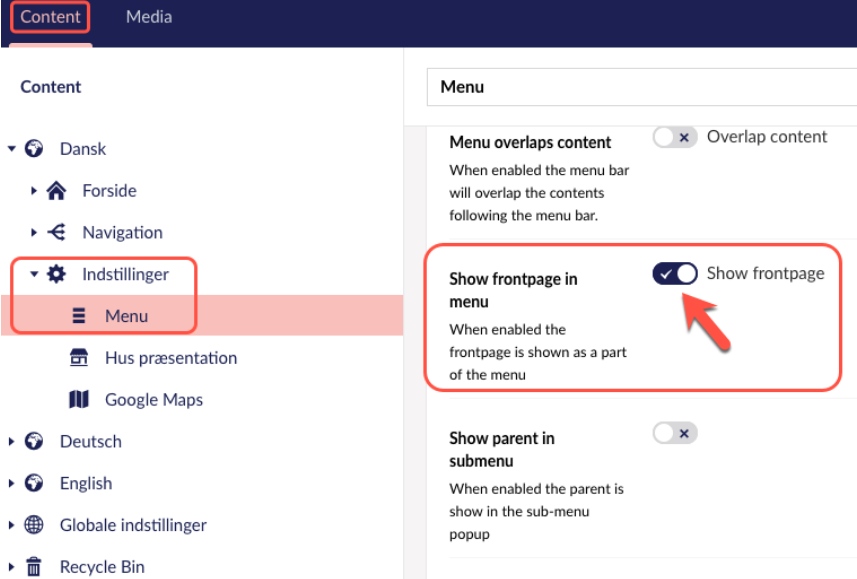Click the Navigation sitemap icon

coord(56,232)
